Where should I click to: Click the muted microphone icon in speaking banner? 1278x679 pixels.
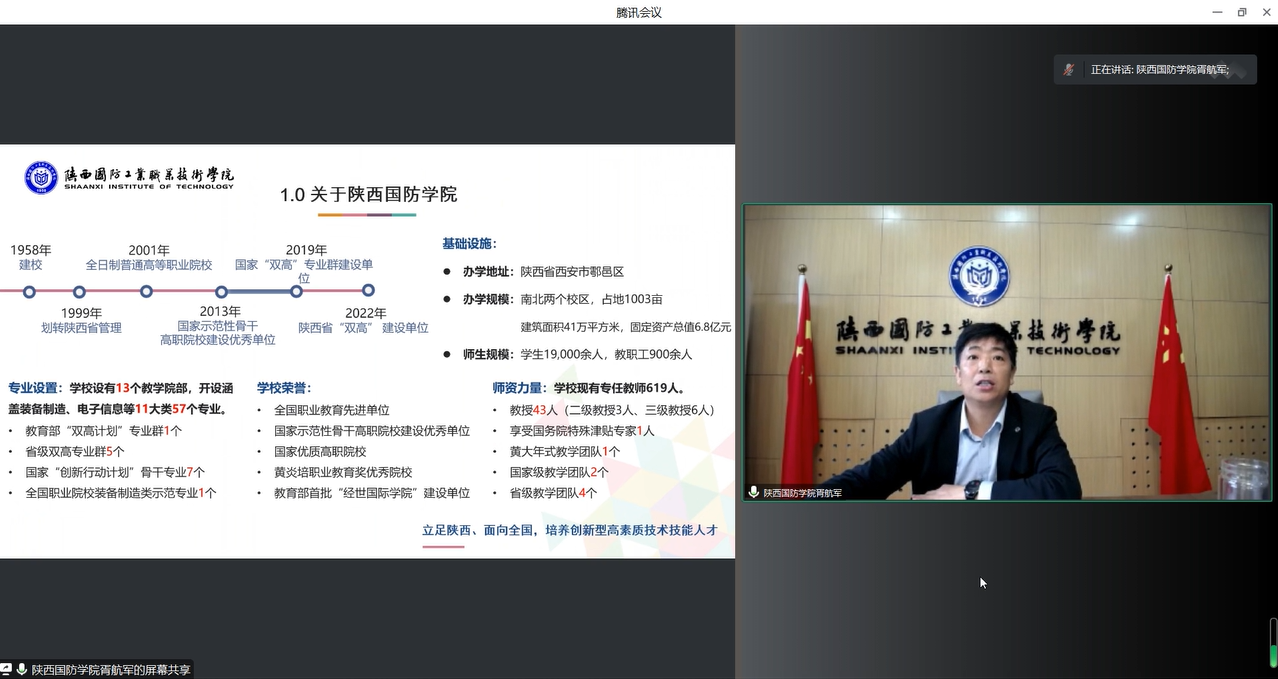click(x=1069, y=70)
